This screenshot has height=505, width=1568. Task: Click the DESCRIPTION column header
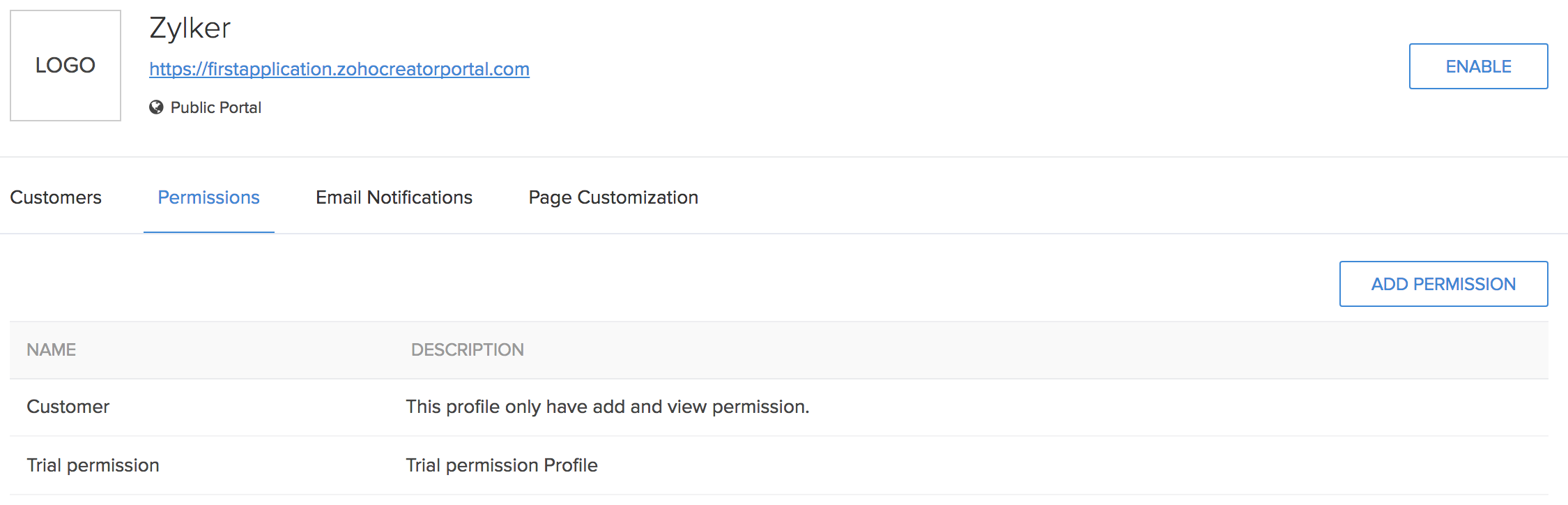pos(467,349)
